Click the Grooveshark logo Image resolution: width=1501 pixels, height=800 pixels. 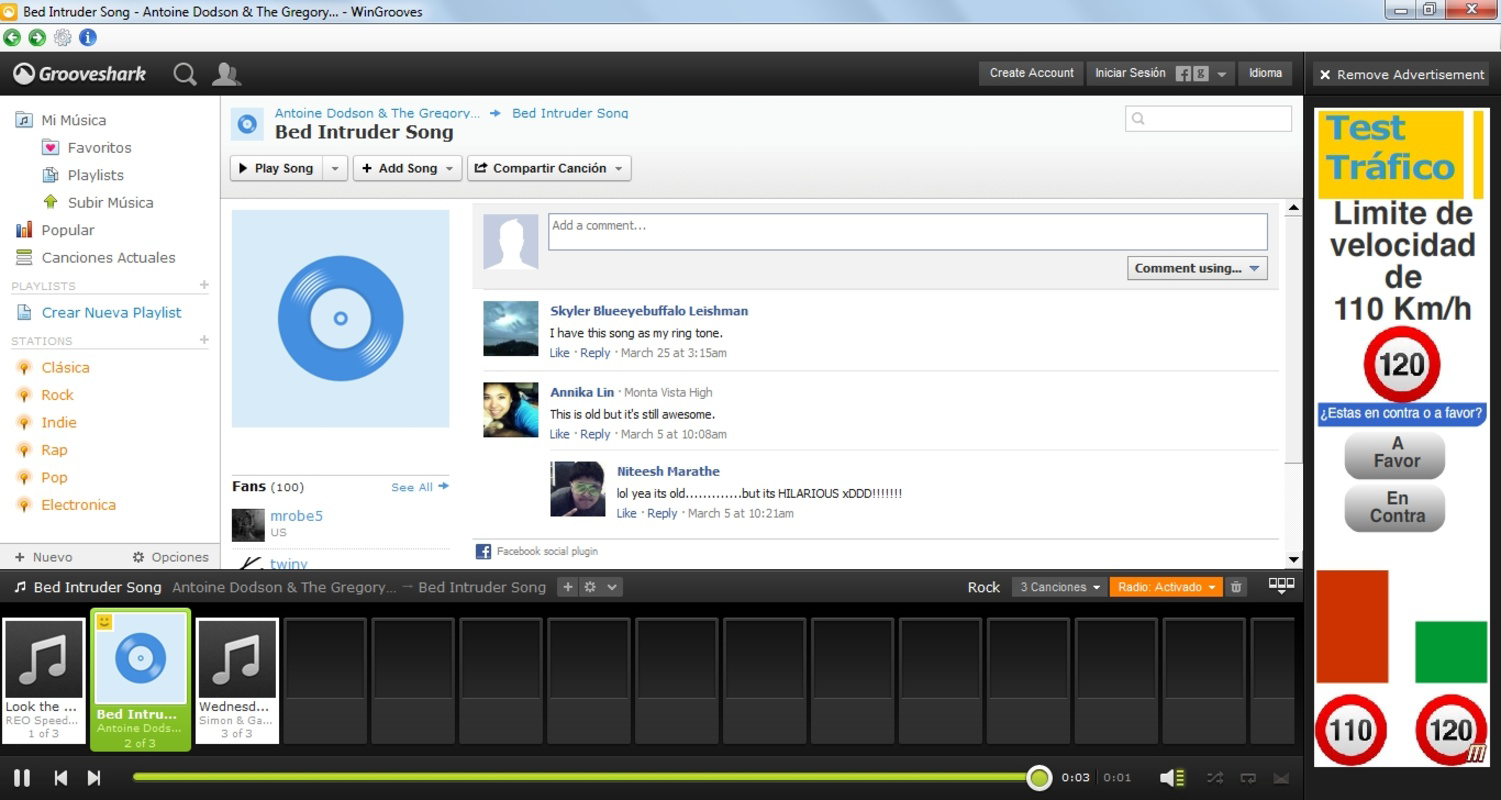point(79,74)
